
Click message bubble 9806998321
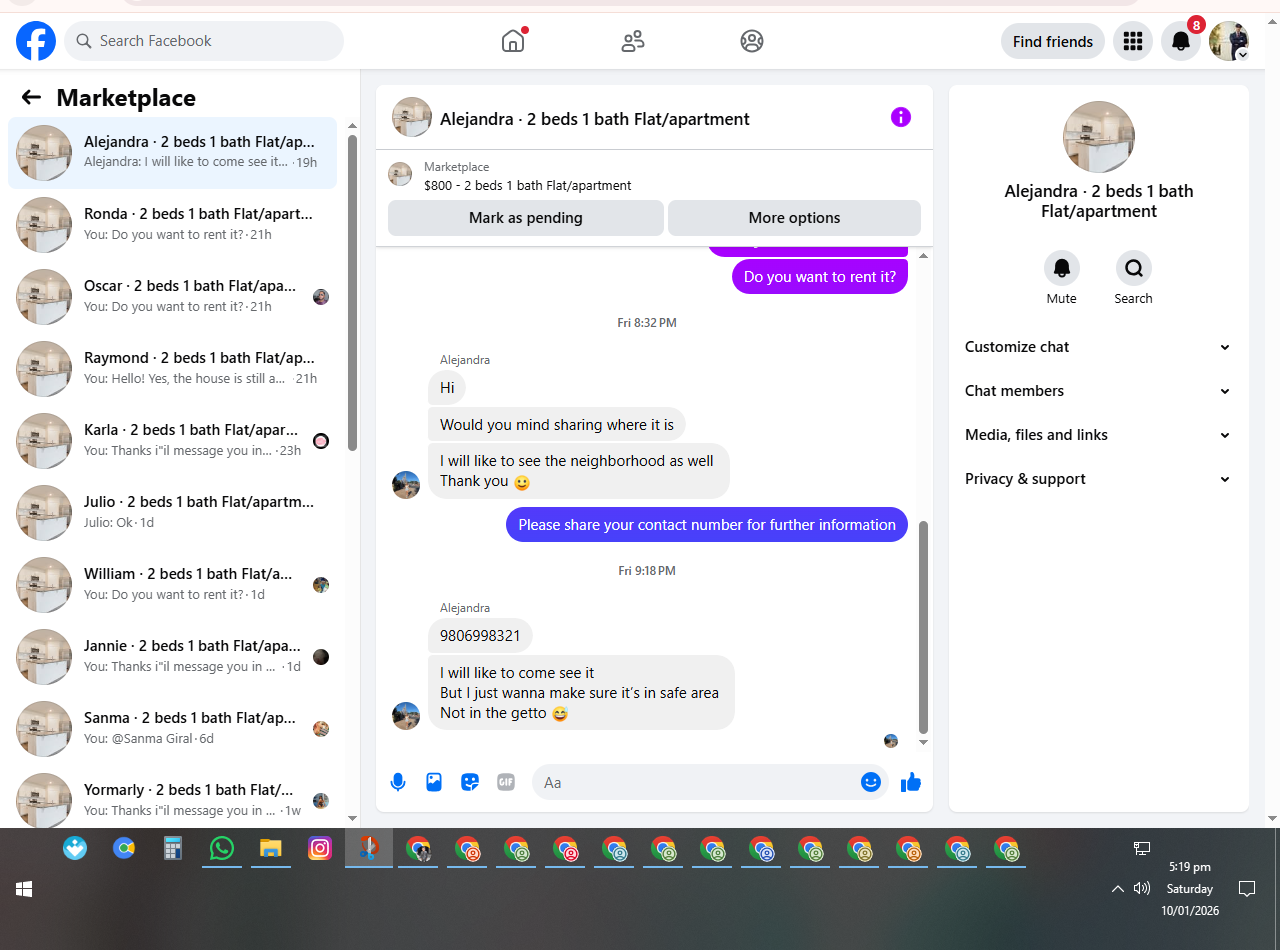click(480, 636)
